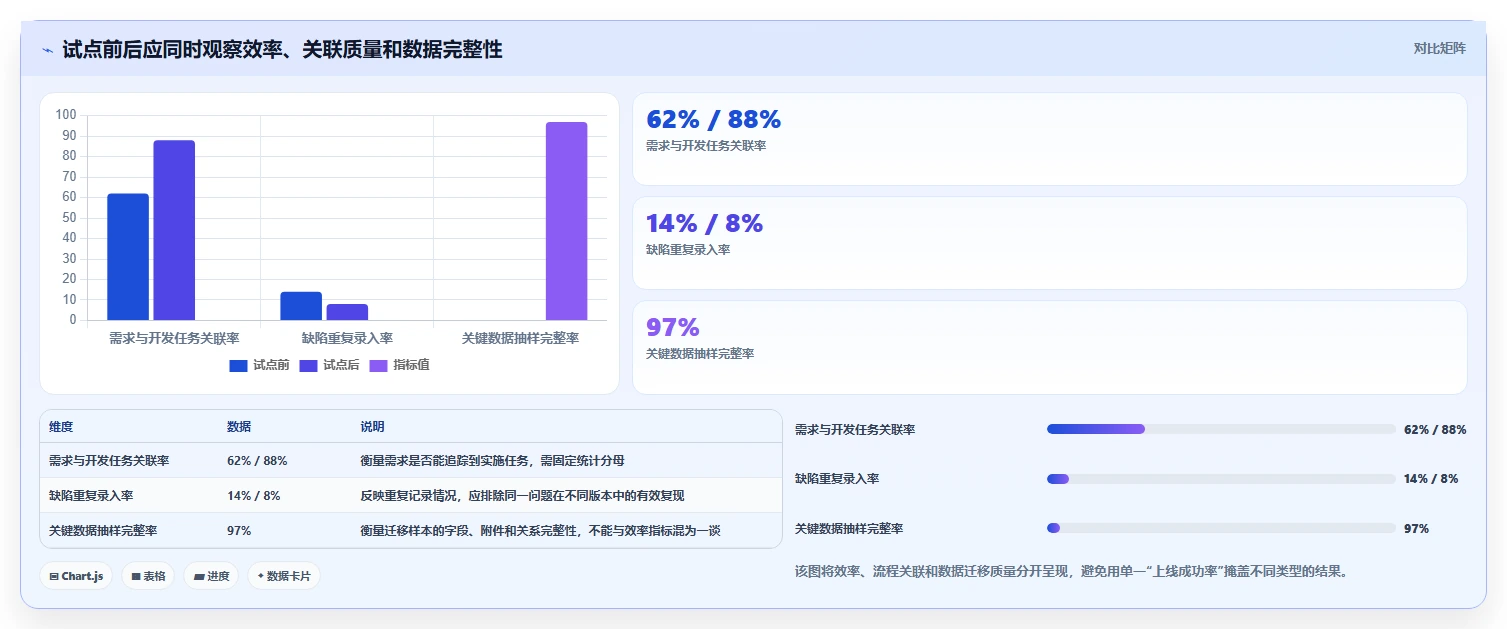1507x629 pixels.
Task: Click chart axis label 缺陷重复录入率
Action: 347,338
